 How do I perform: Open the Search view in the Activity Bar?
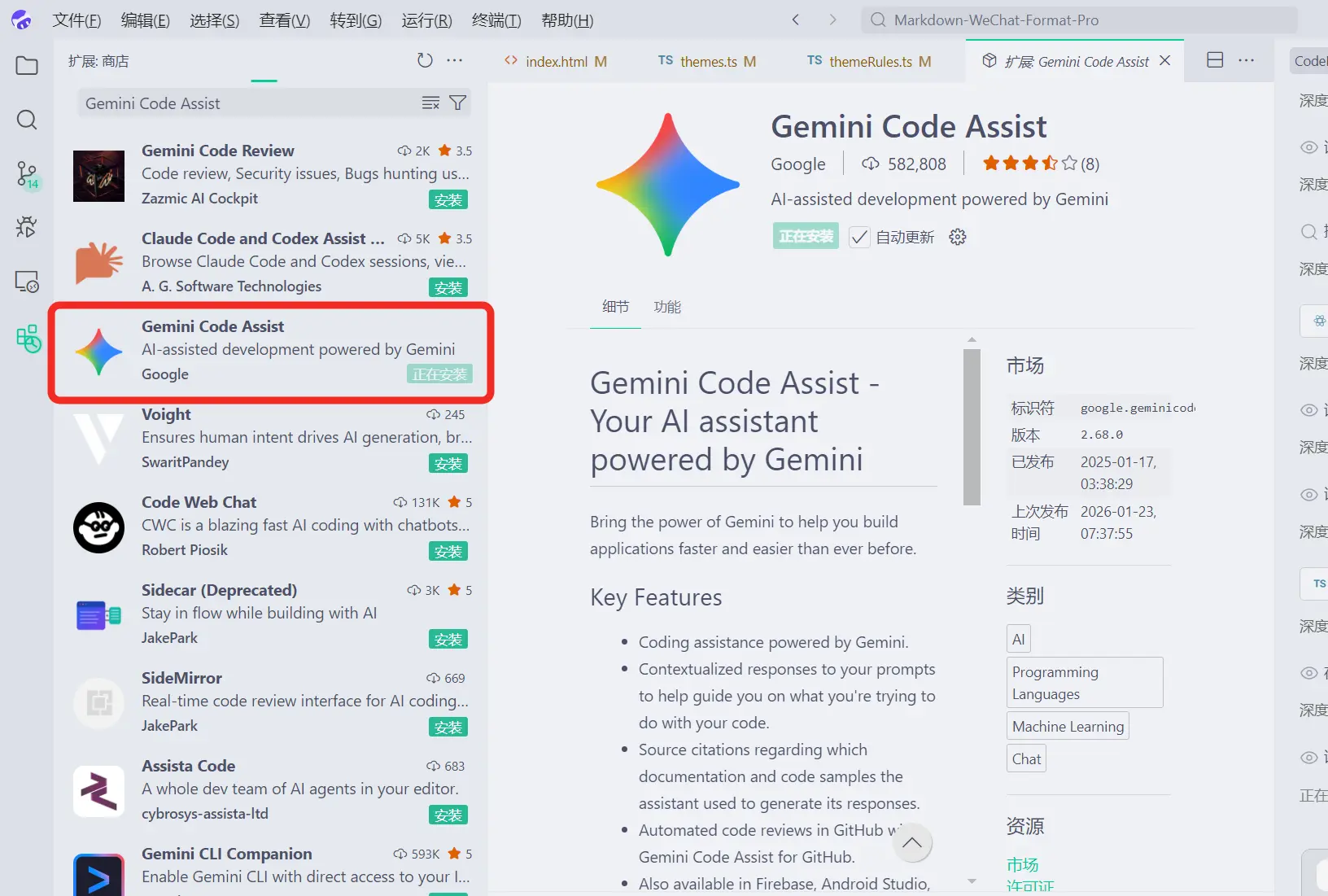27,120
